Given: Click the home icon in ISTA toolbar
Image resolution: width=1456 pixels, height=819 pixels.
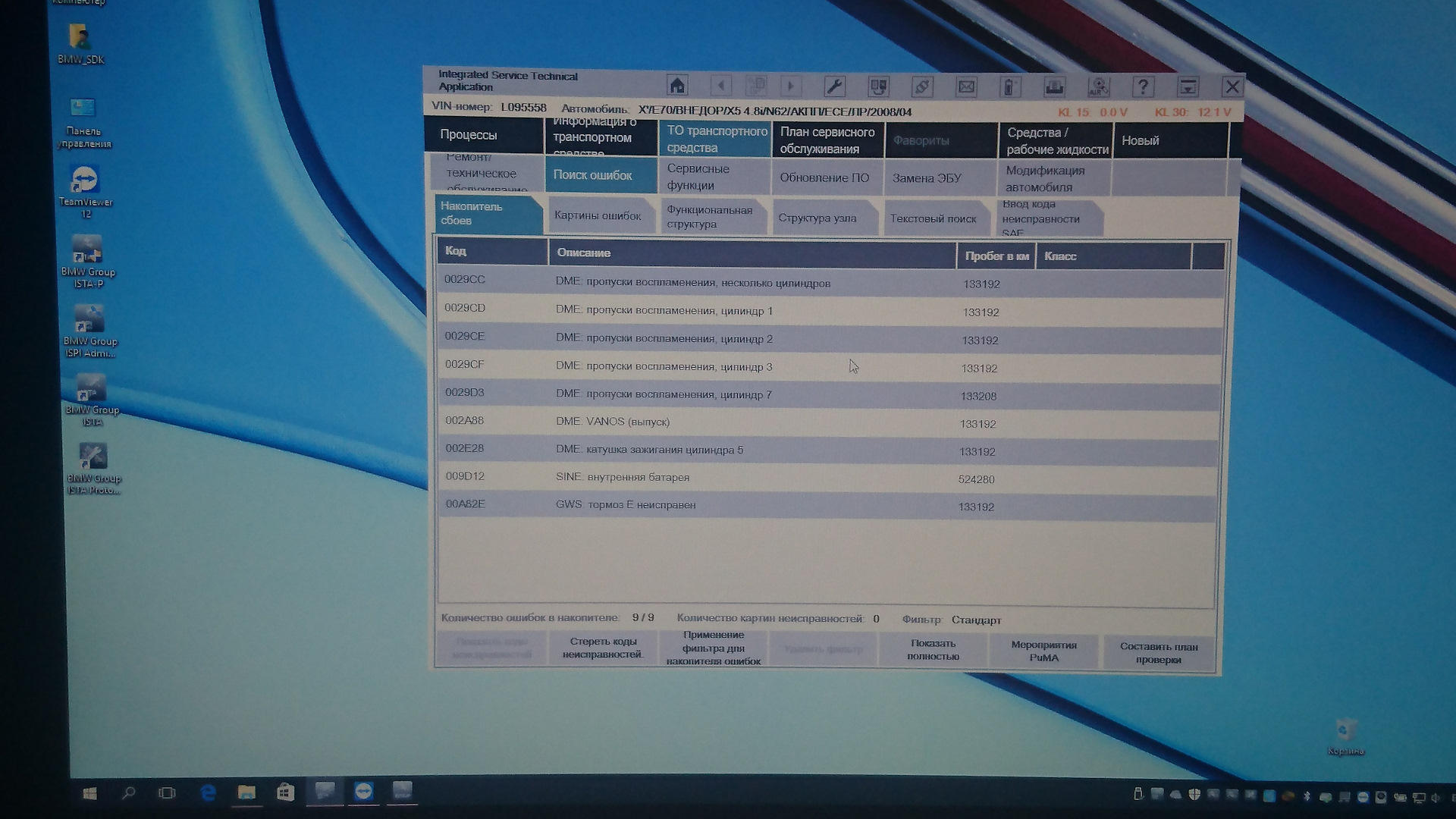Looking at the screenshot, I should [677, 86].
